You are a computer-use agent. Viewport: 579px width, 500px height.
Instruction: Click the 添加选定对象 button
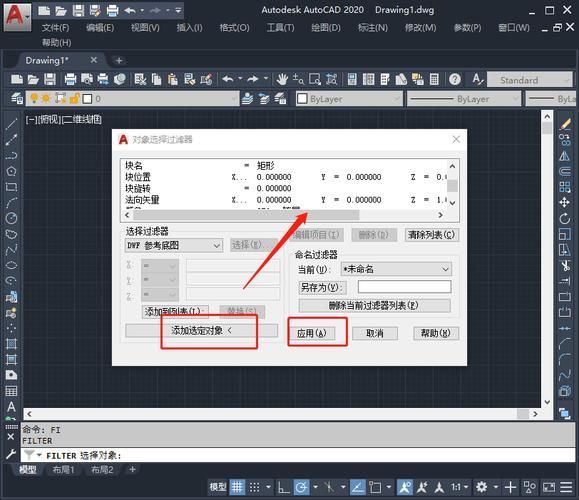202,331
